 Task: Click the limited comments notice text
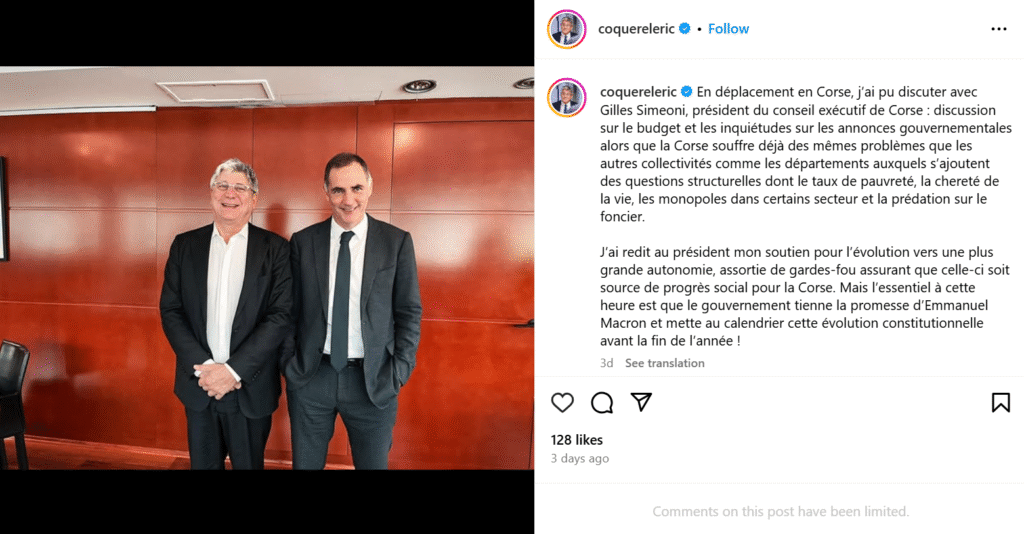click(780, 511)
